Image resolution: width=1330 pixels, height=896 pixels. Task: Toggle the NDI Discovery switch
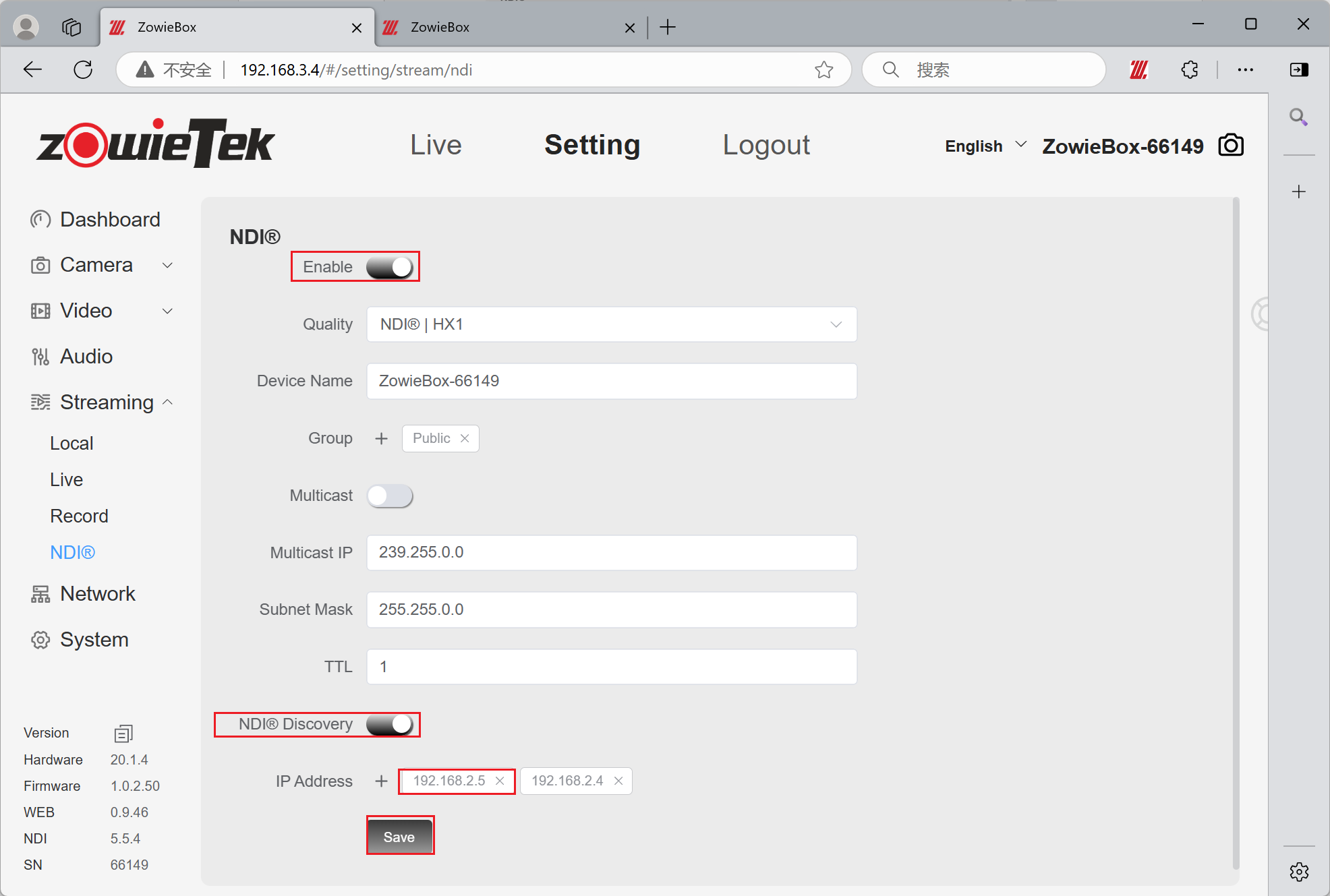pos(390,725)
